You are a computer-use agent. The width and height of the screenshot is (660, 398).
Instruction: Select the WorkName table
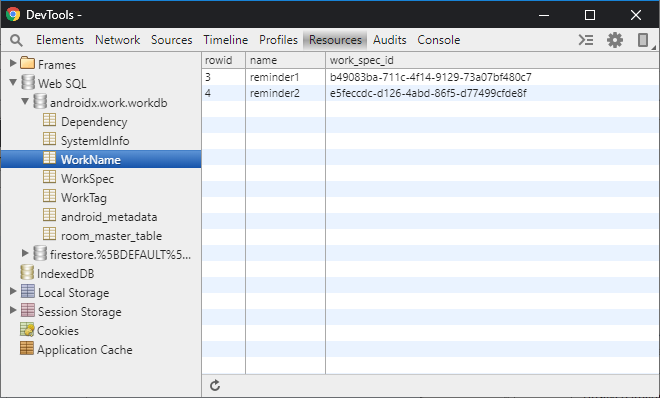pos(101,159)
